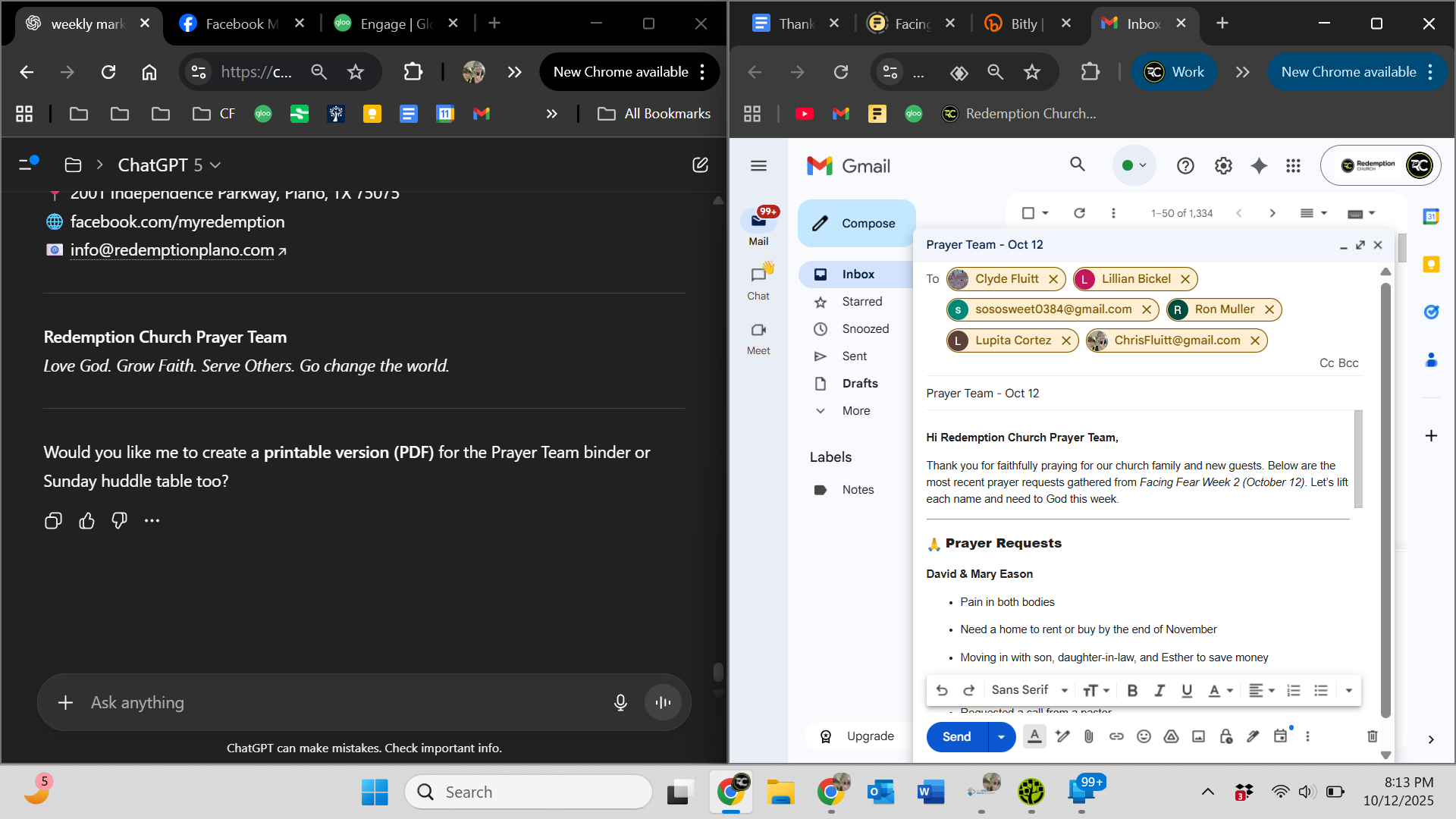Toggle underline formatting in compose
The width and height of the screenshot is (1456, 819).
(1187, 690)
